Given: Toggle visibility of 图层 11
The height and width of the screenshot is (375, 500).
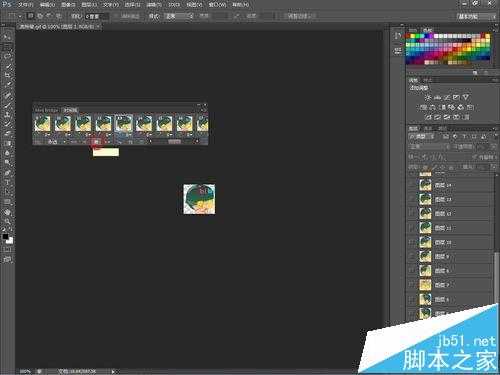Looking at the screenshot, I should (x=413, y=228).
